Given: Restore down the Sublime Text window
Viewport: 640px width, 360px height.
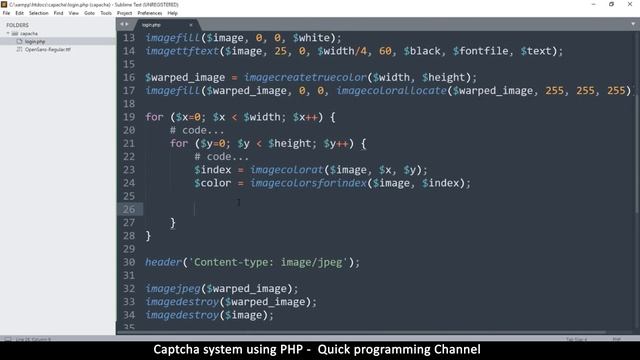Looking at the screenshot, I should click(611, 4).
